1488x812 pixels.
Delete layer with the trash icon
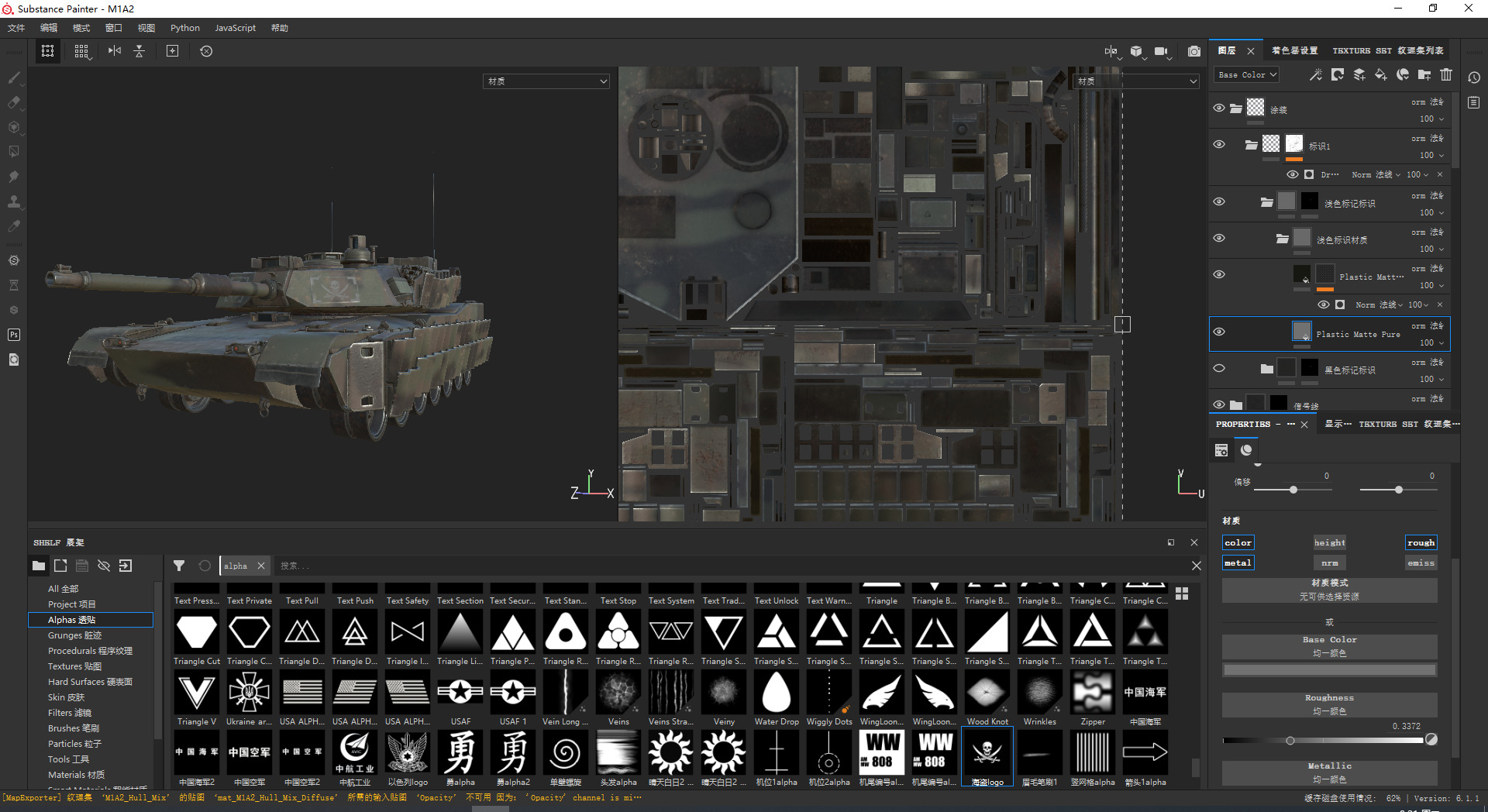click(x=1446, y=75)
